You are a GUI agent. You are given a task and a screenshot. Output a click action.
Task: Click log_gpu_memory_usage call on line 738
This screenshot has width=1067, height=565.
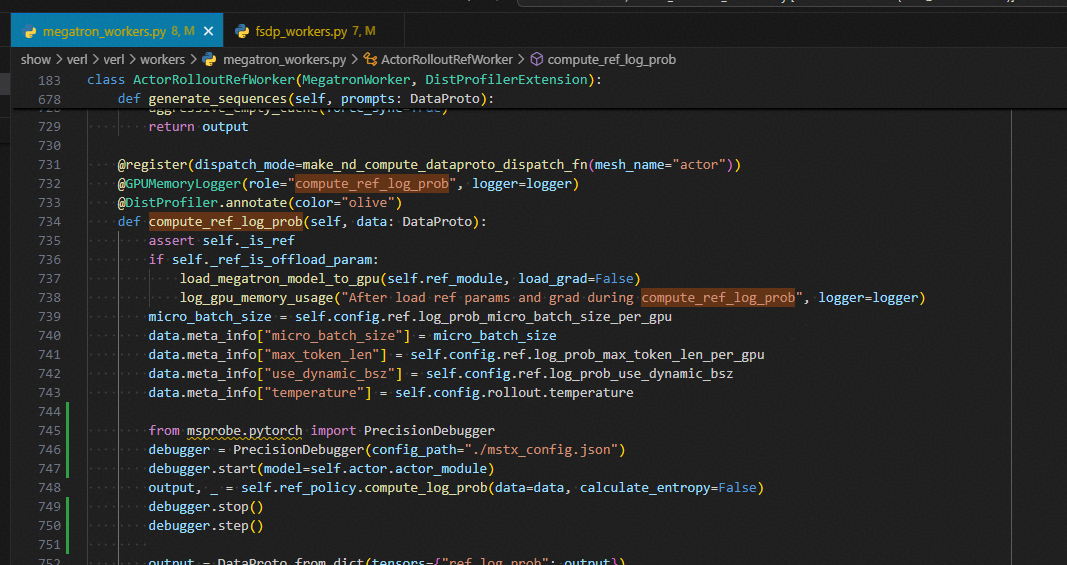(553, 297)
